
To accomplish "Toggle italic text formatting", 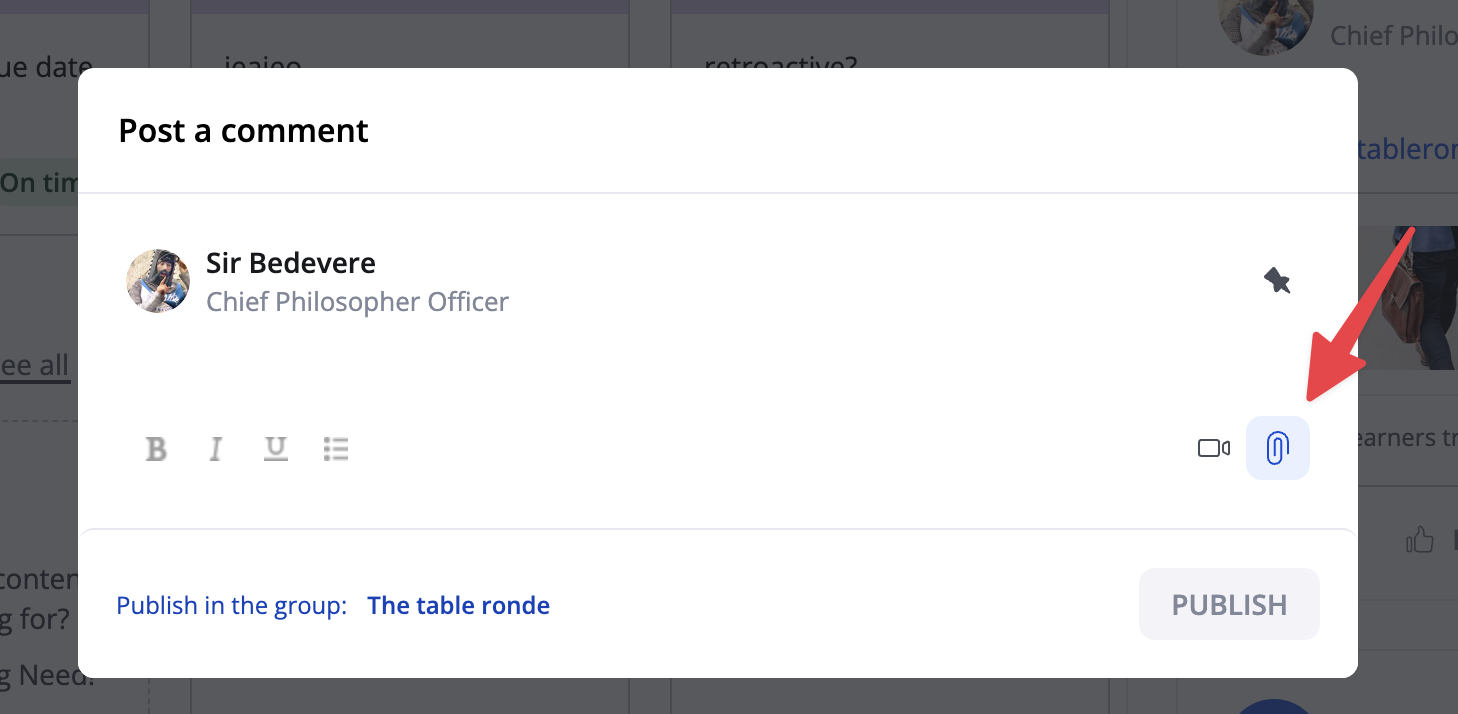I will pos(215,449).
